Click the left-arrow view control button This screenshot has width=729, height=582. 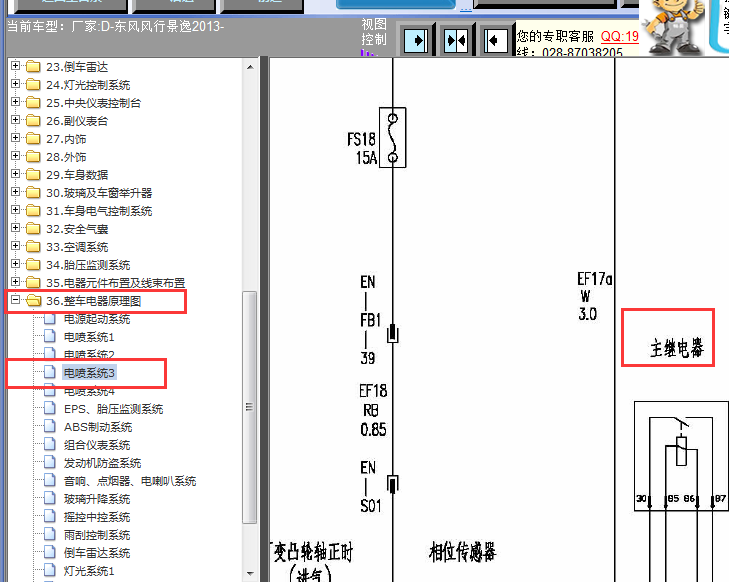pos(495,40)
